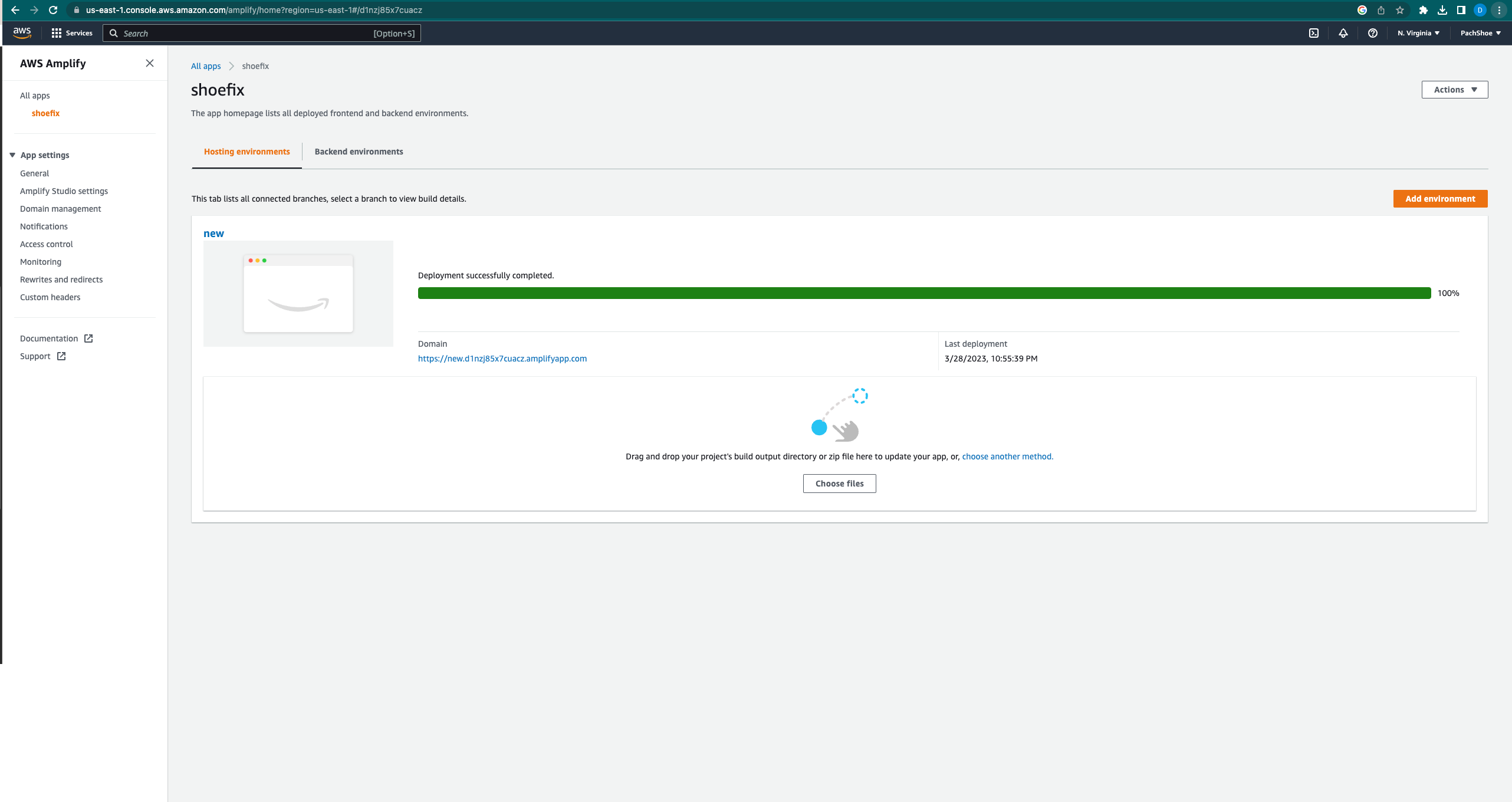
Task: Open the notifications bell icon
Action: 1343,33
